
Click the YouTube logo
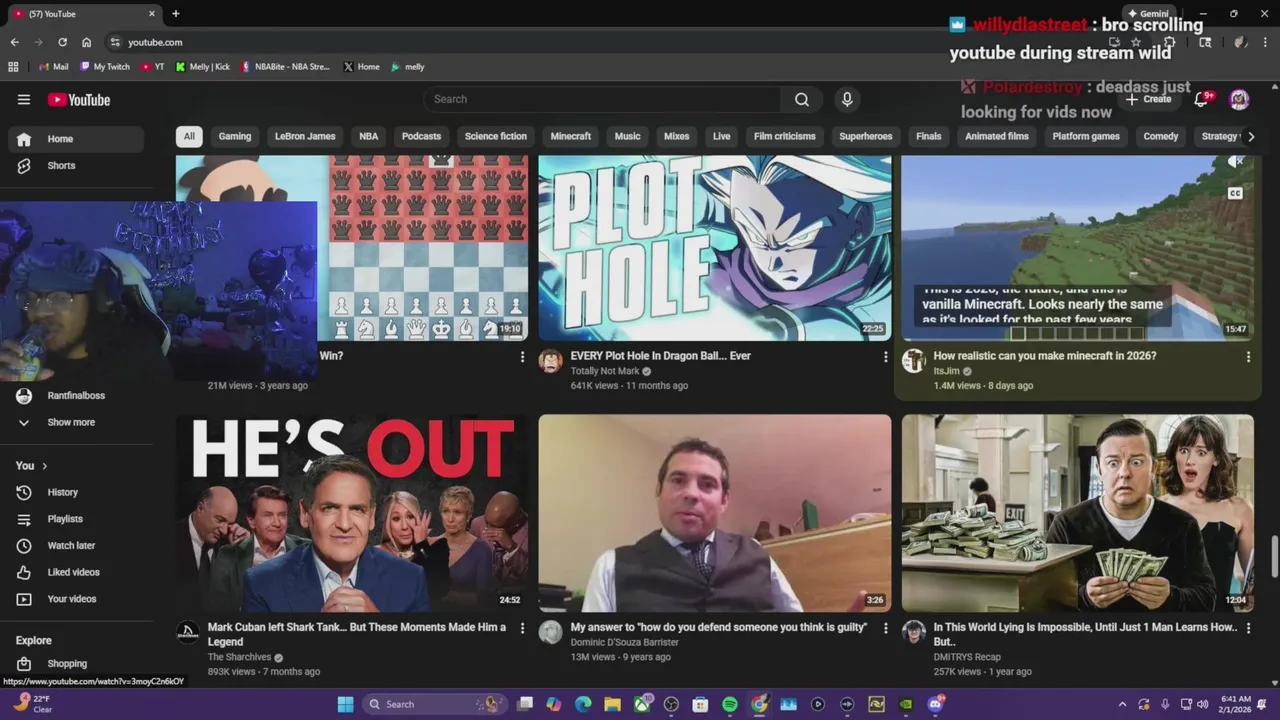79,99
